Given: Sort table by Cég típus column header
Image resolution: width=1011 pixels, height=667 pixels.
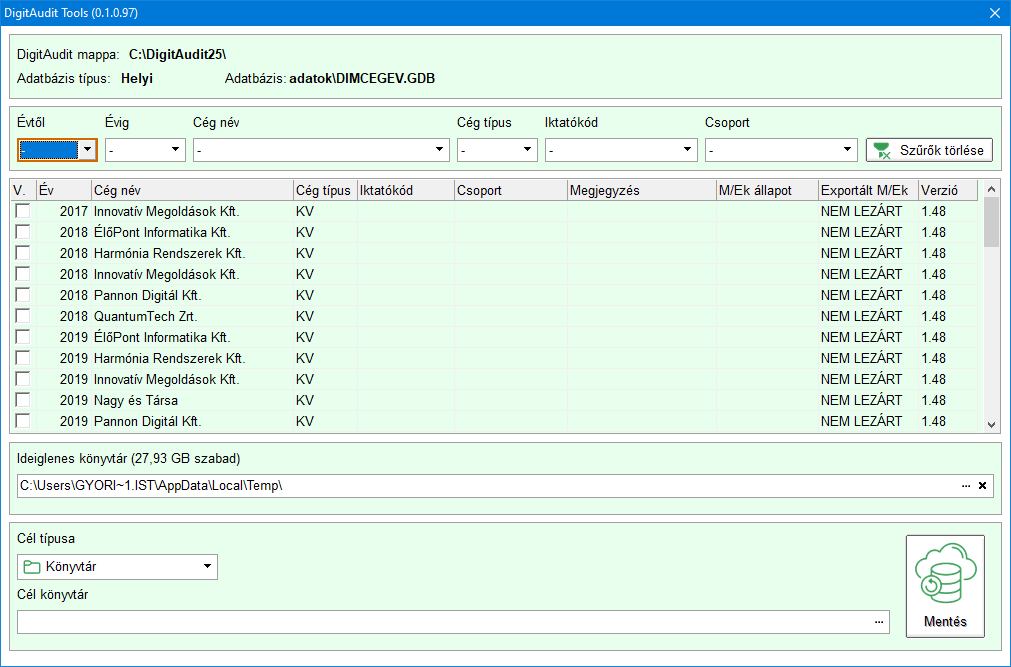Looking at the screenshot, I should coord(326,190).
